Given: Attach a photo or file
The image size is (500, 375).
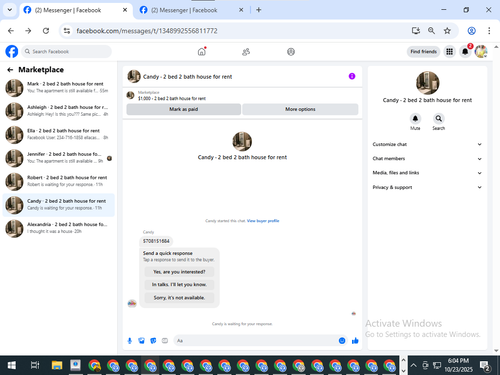Looking at the screenshot, I should click(142, 341).
